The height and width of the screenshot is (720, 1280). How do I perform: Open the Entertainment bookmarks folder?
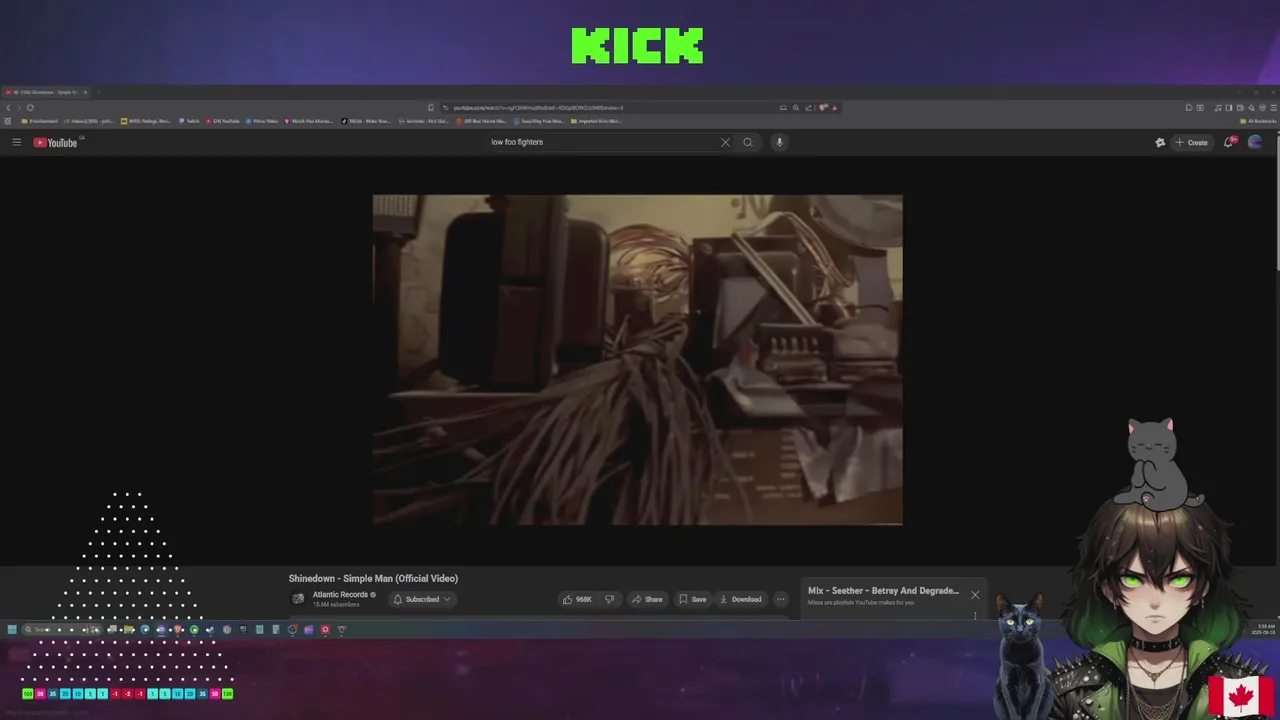[39, 121]
